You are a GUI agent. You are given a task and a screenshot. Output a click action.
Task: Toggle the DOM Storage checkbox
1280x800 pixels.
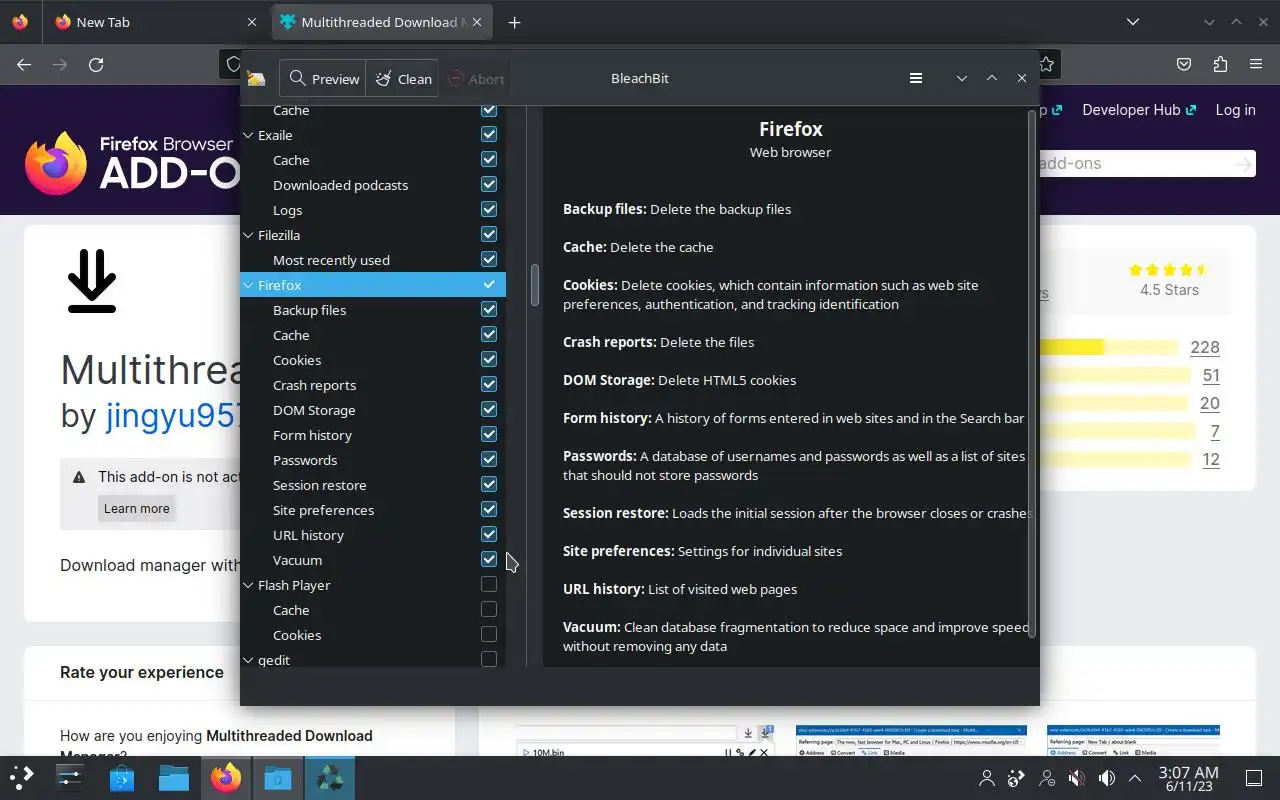point(489,409)
